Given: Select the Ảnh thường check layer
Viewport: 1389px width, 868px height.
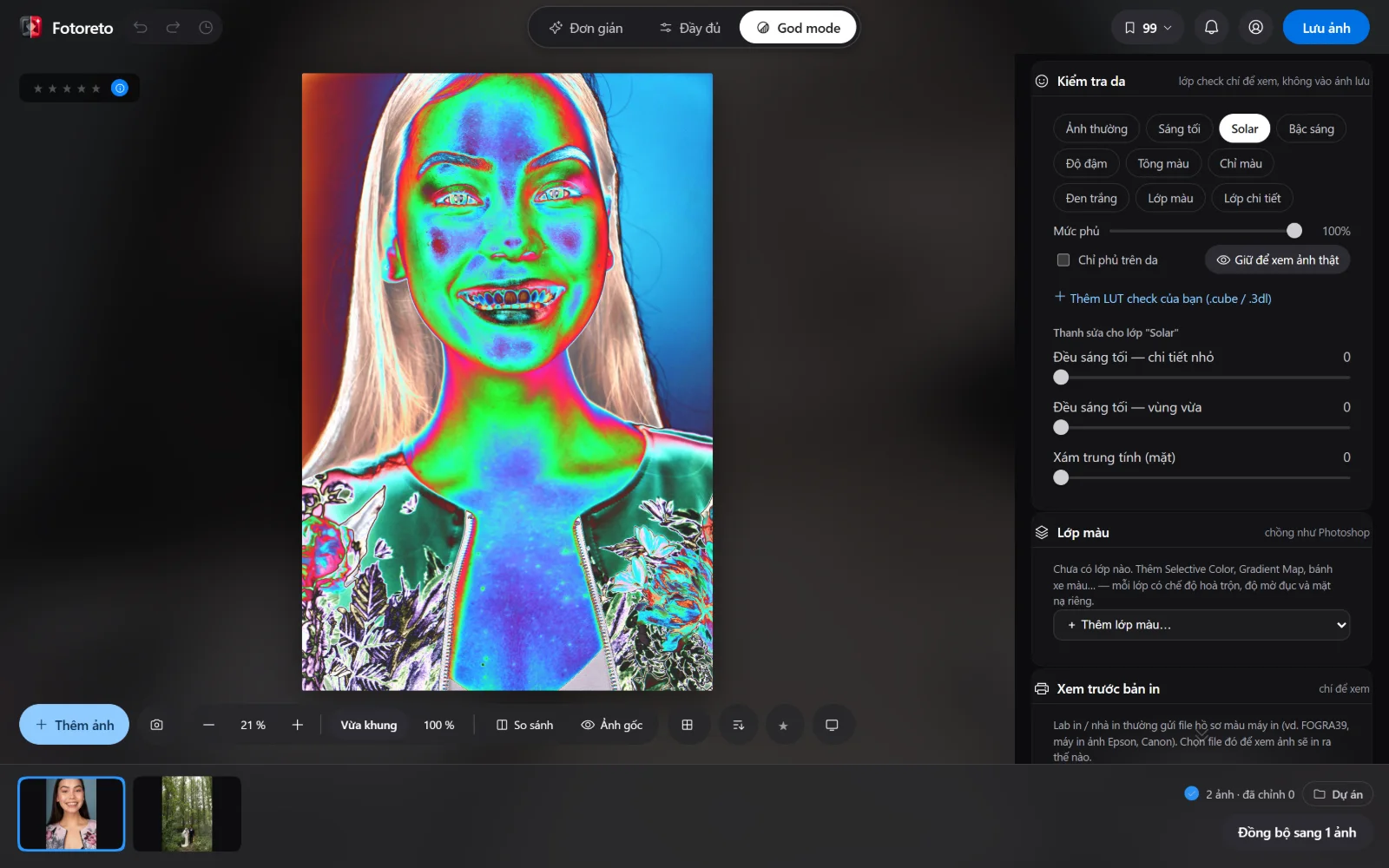Looking at the screenshot, I should point(1096,128).
